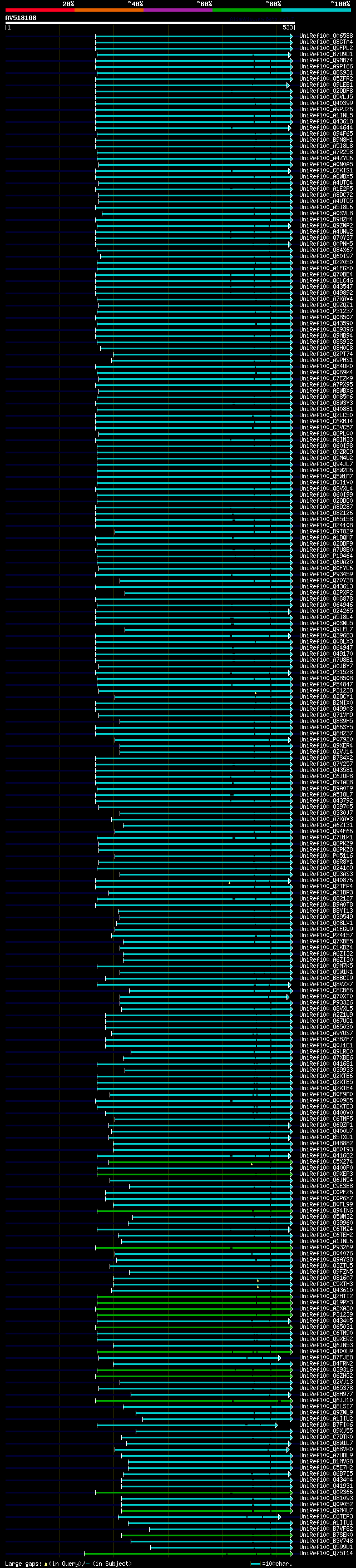Select hit label UniRef100_A2IBP3
The width and height of the screenshot is (356, 1568).
click(326, 893)
